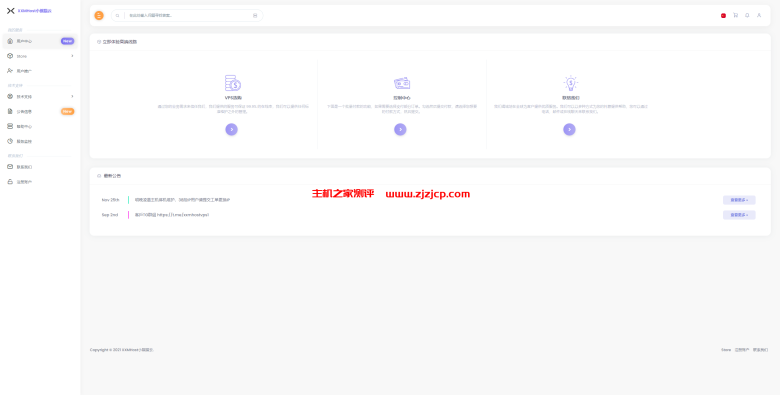Click the document icon beside the orange New badge

click(x=10, y=111)
